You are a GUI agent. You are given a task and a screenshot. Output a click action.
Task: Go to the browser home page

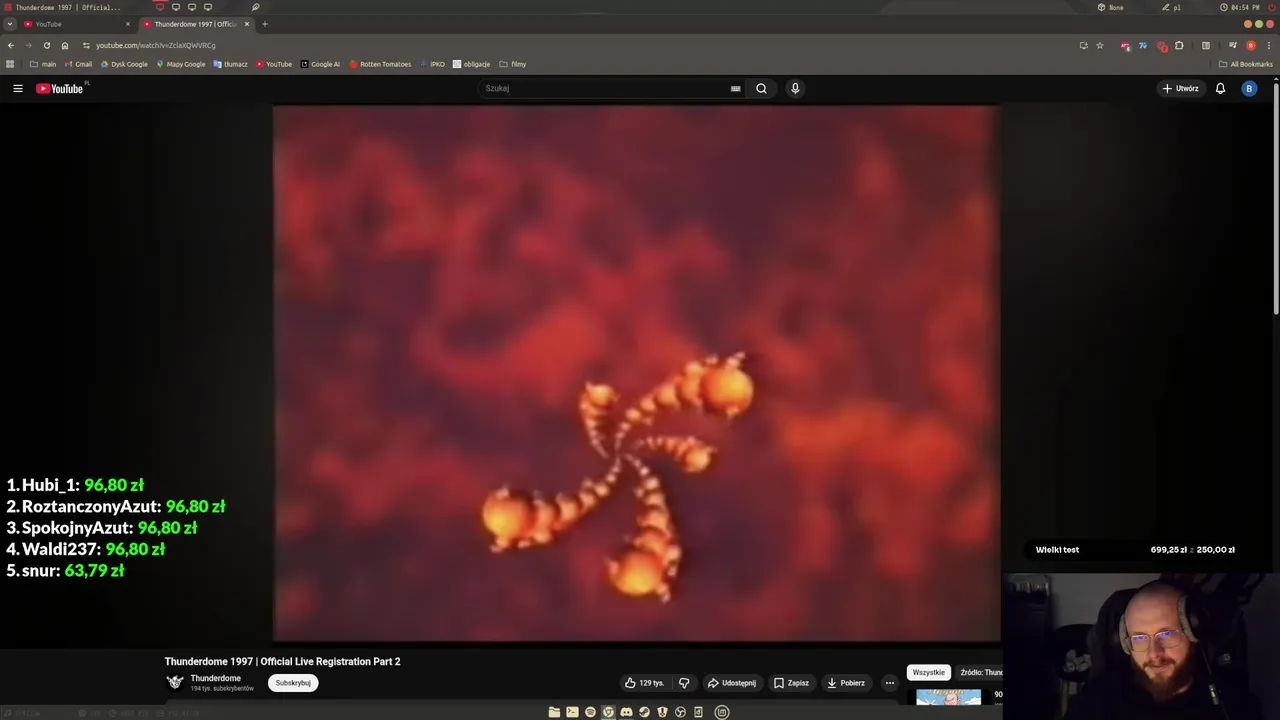click(x=65, y=45)
